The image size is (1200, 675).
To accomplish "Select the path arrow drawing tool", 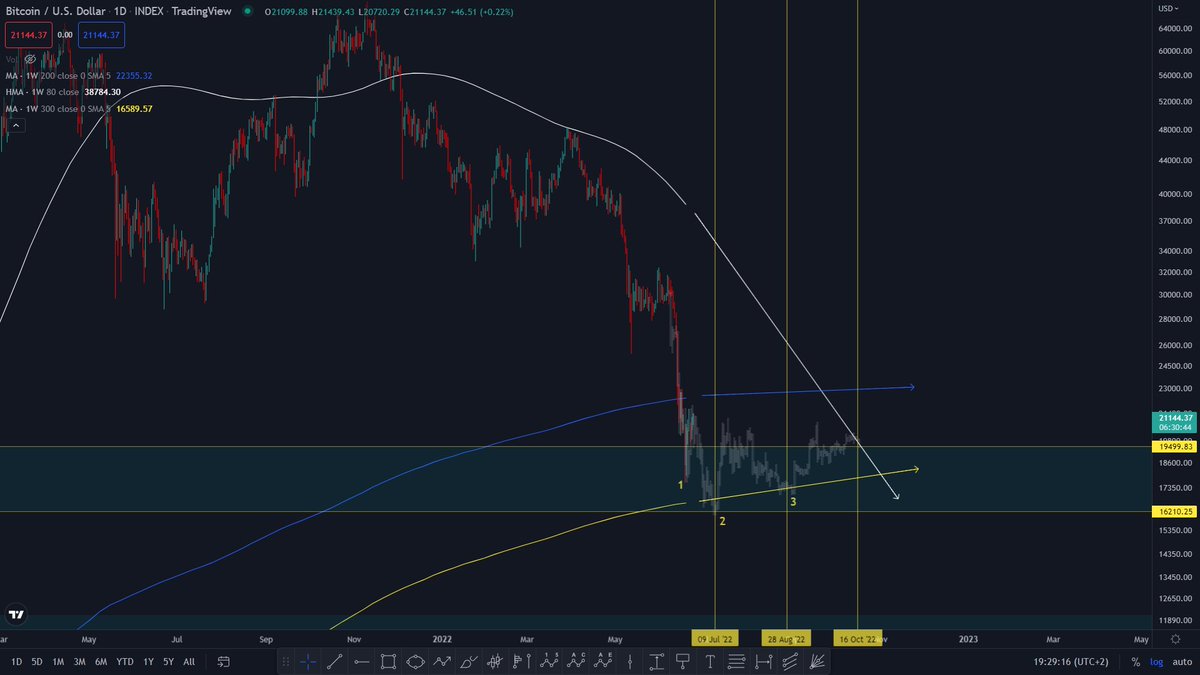I will [x=442, y=661].
